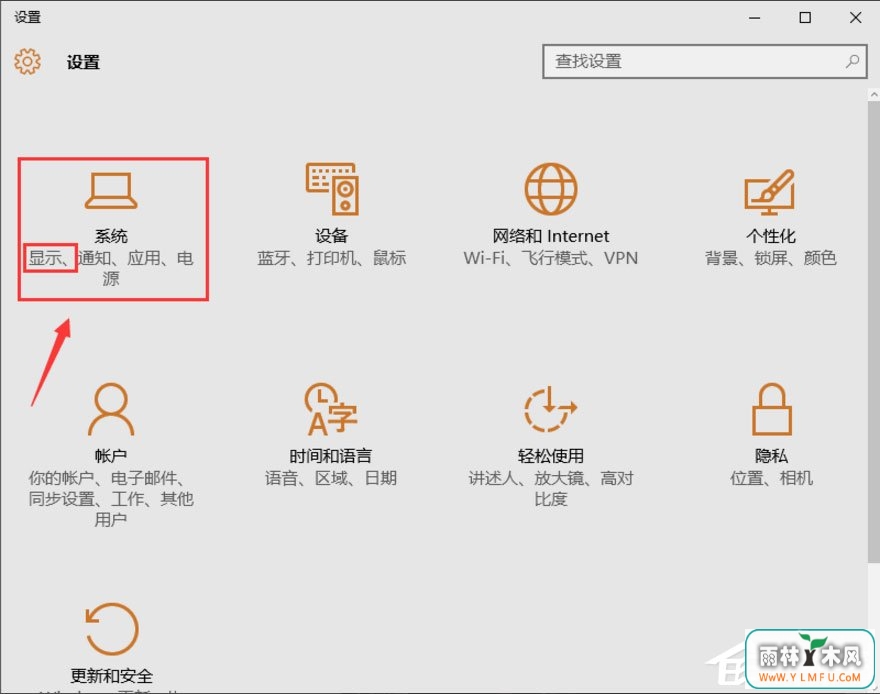Open the 网络和 Internet globe icon
880x694 pixels.
tap(551, 189)
